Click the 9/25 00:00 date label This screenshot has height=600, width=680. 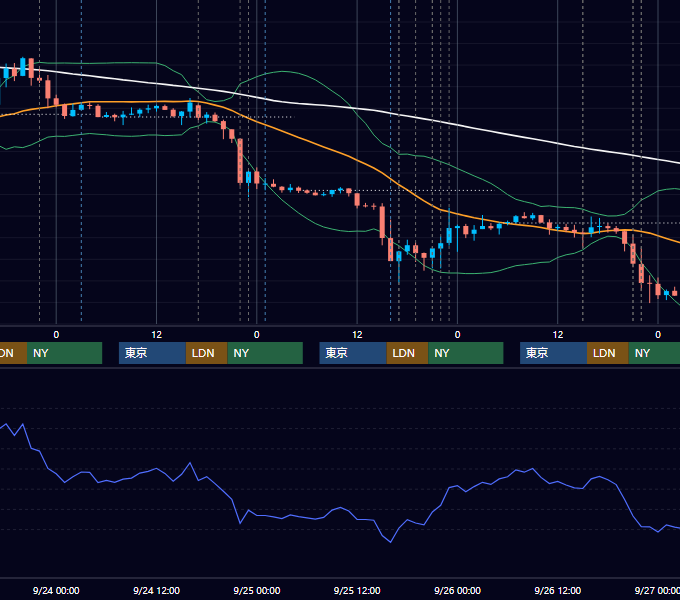[x=257, y=590]
